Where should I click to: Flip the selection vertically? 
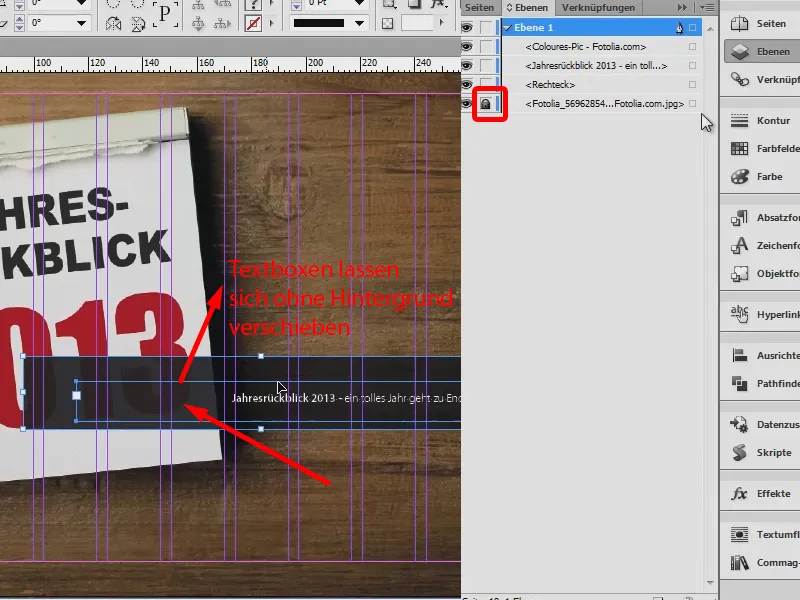tap(138, 23)
